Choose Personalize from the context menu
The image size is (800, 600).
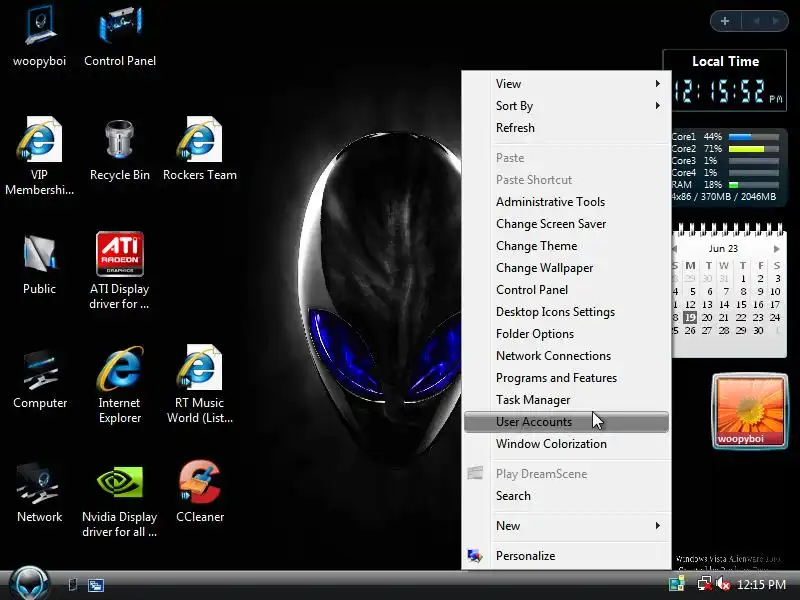pyautogui.click(x=566, y=556)
